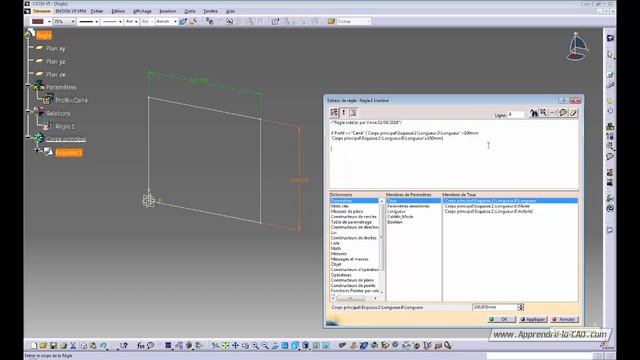640x360 pixels.
Task: Click the 100,000mm value stepper arrows
Action: tap(520, 307)
